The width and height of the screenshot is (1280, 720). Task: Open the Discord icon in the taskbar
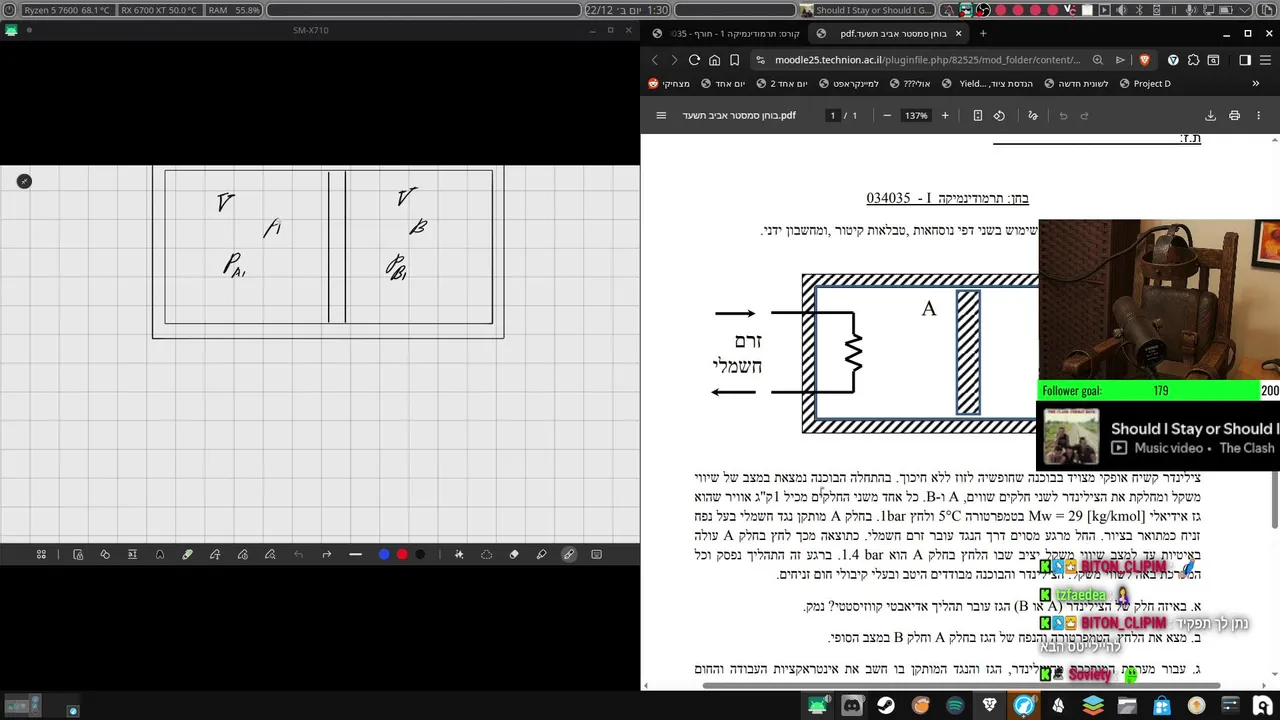point(852,706)
